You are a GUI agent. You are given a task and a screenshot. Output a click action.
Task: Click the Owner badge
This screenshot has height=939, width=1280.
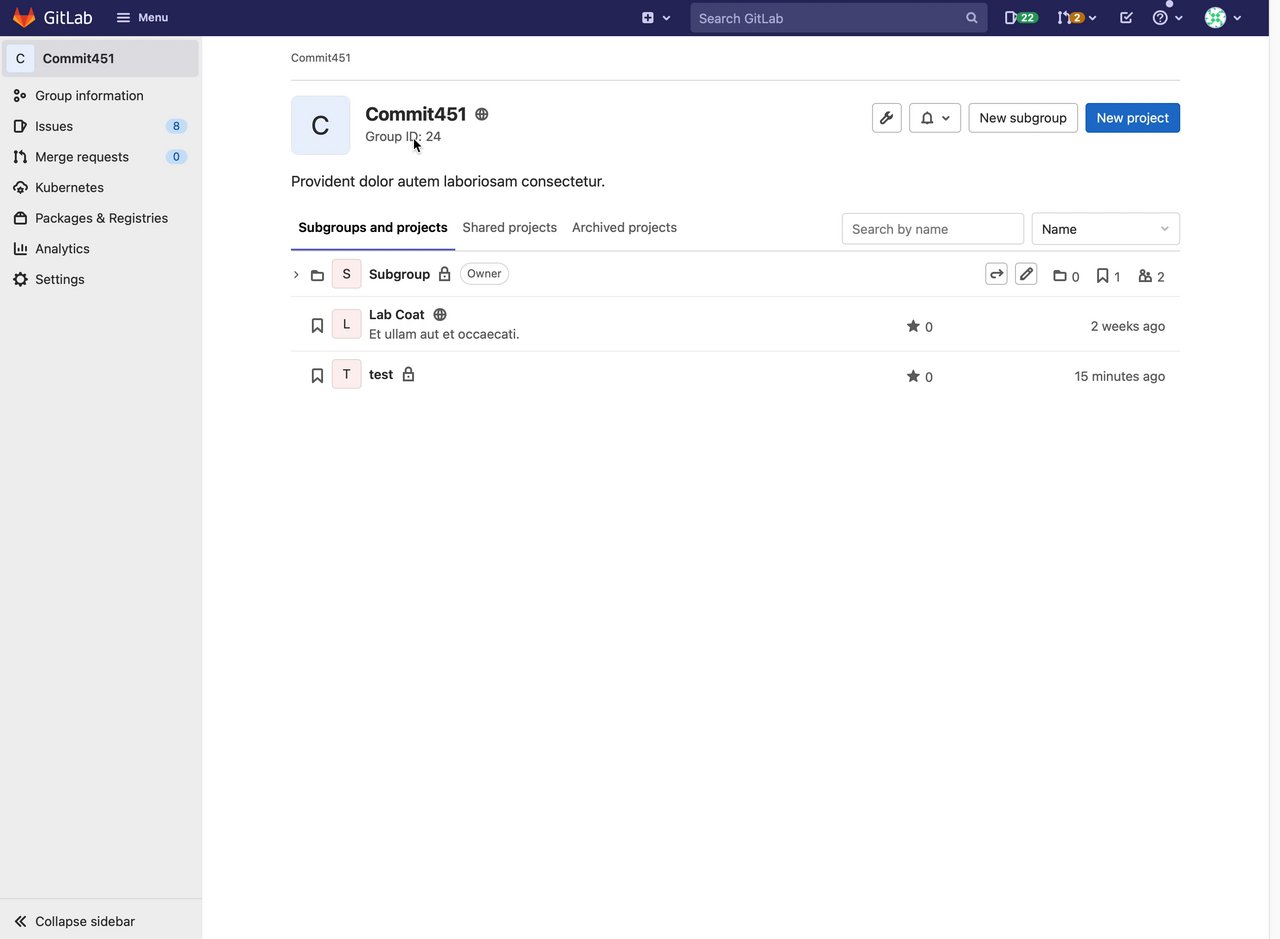pos(484,274)
